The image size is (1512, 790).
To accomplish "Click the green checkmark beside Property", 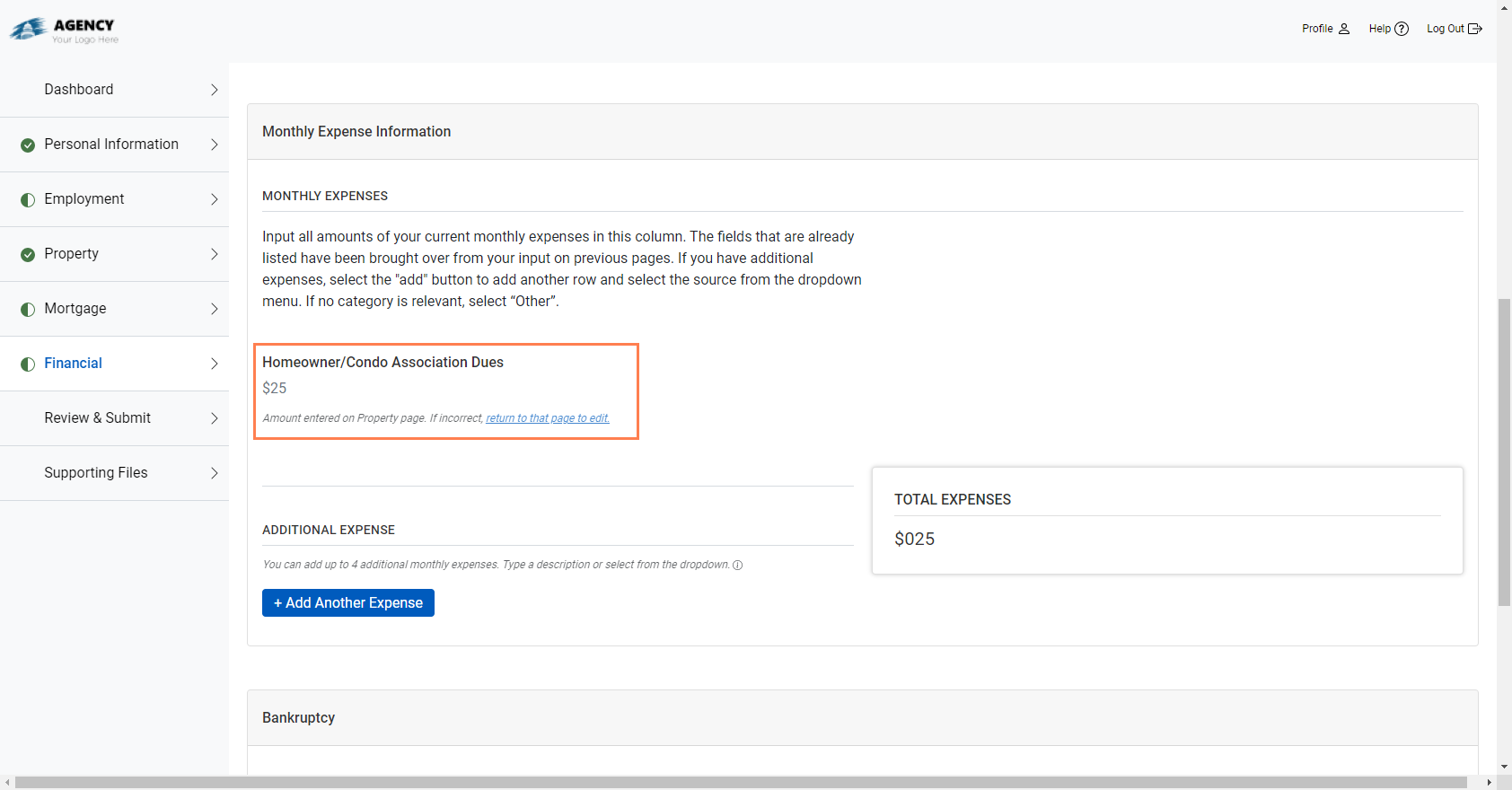I will 28,254.
